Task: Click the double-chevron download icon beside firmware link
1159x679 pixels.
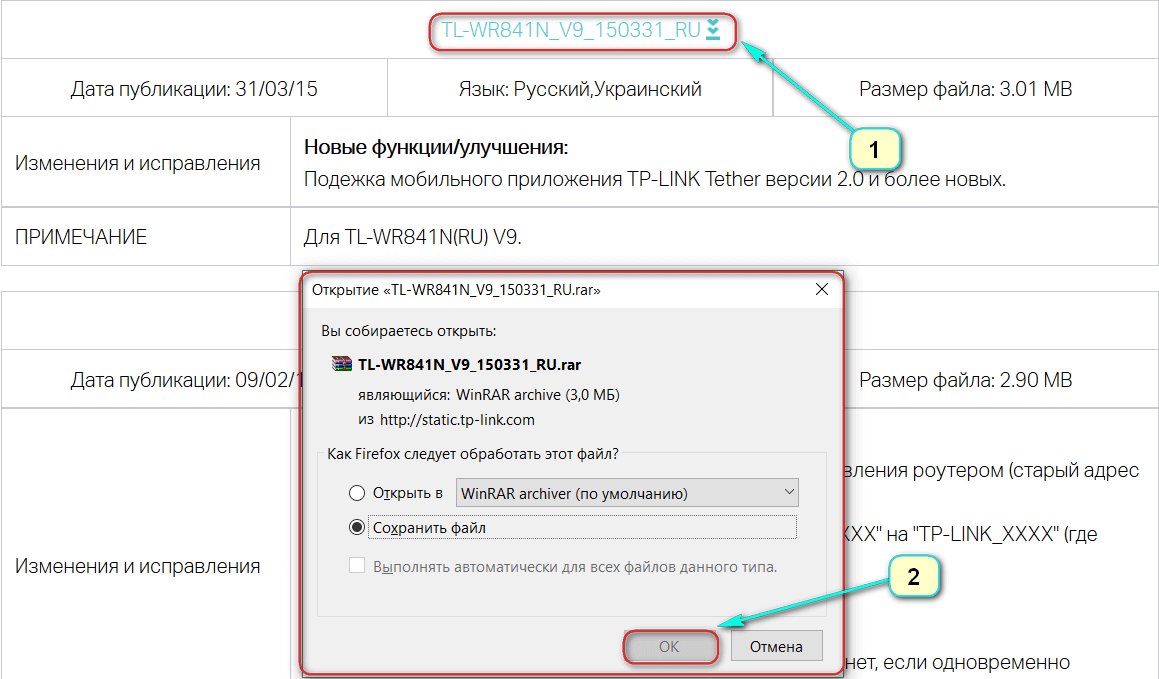Action: click(x=713, y=30)
